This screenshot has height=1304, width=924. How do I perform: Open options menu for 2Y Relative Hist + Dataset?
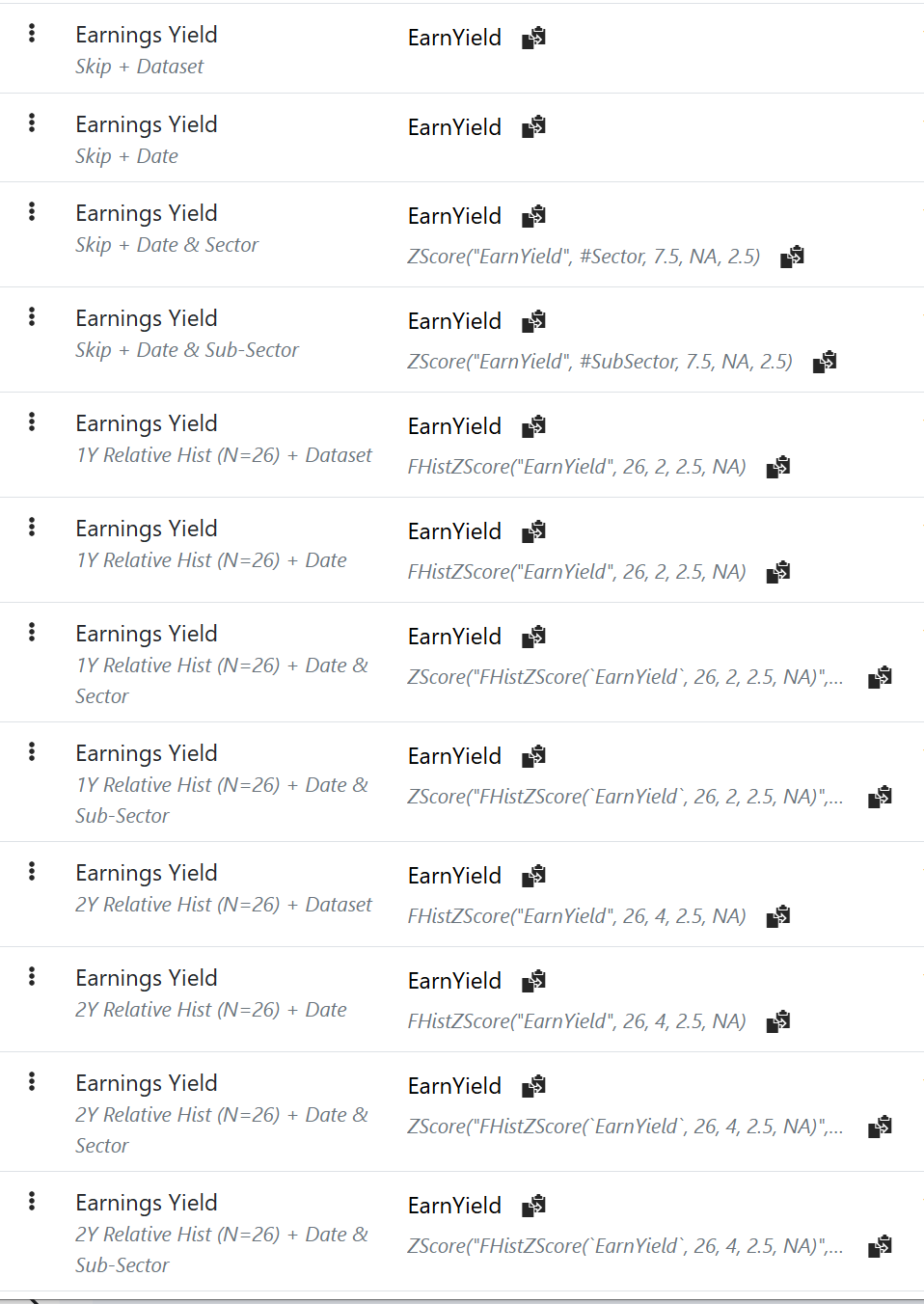32,872
